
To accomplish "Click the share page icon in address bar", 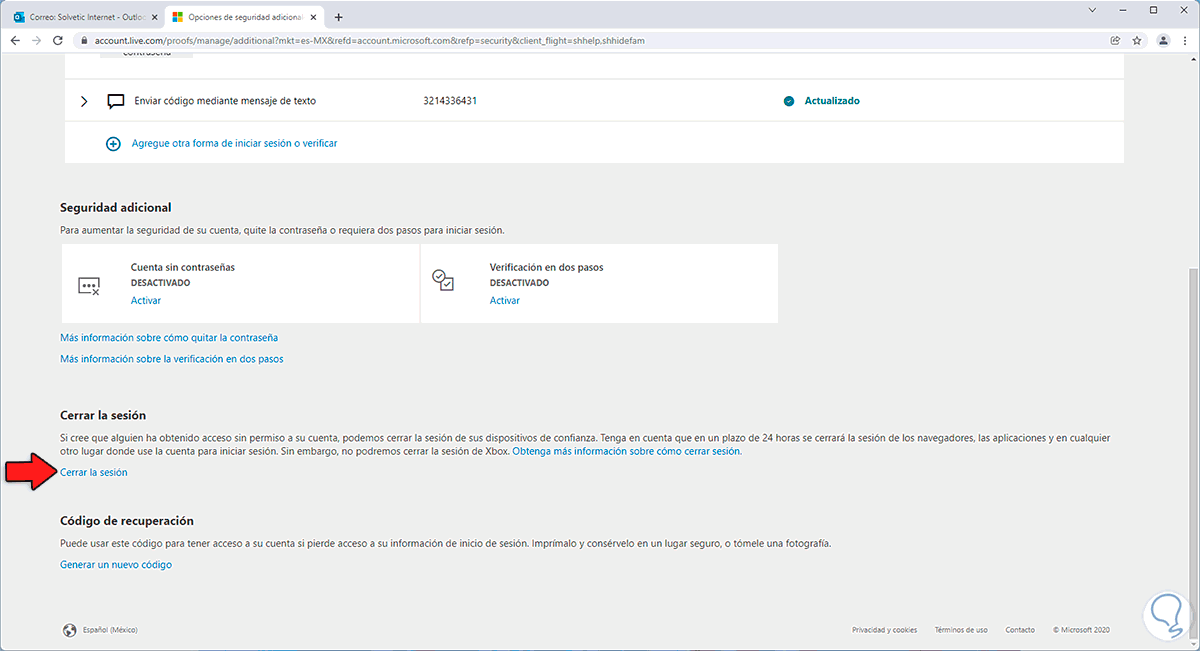I will (1115, 41).
